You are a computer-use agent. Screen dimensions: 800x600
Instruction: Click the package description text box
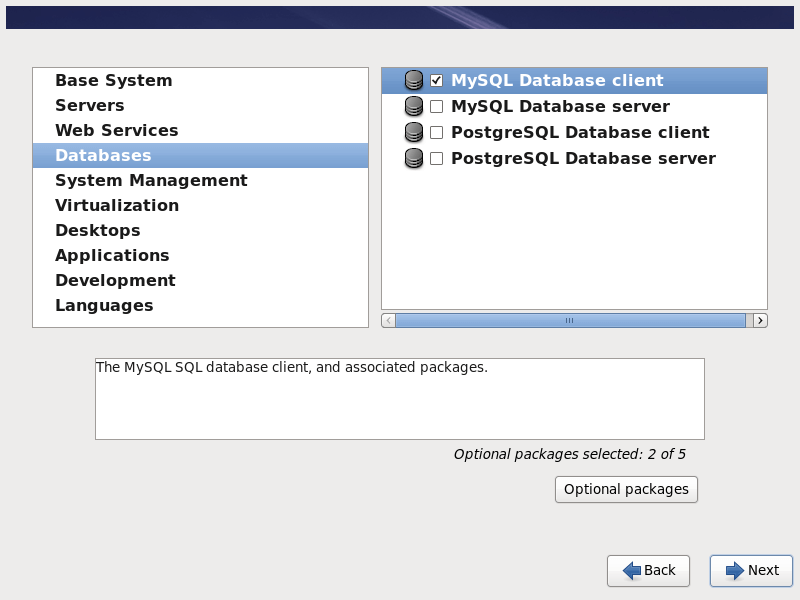click(x=399, y=399)
